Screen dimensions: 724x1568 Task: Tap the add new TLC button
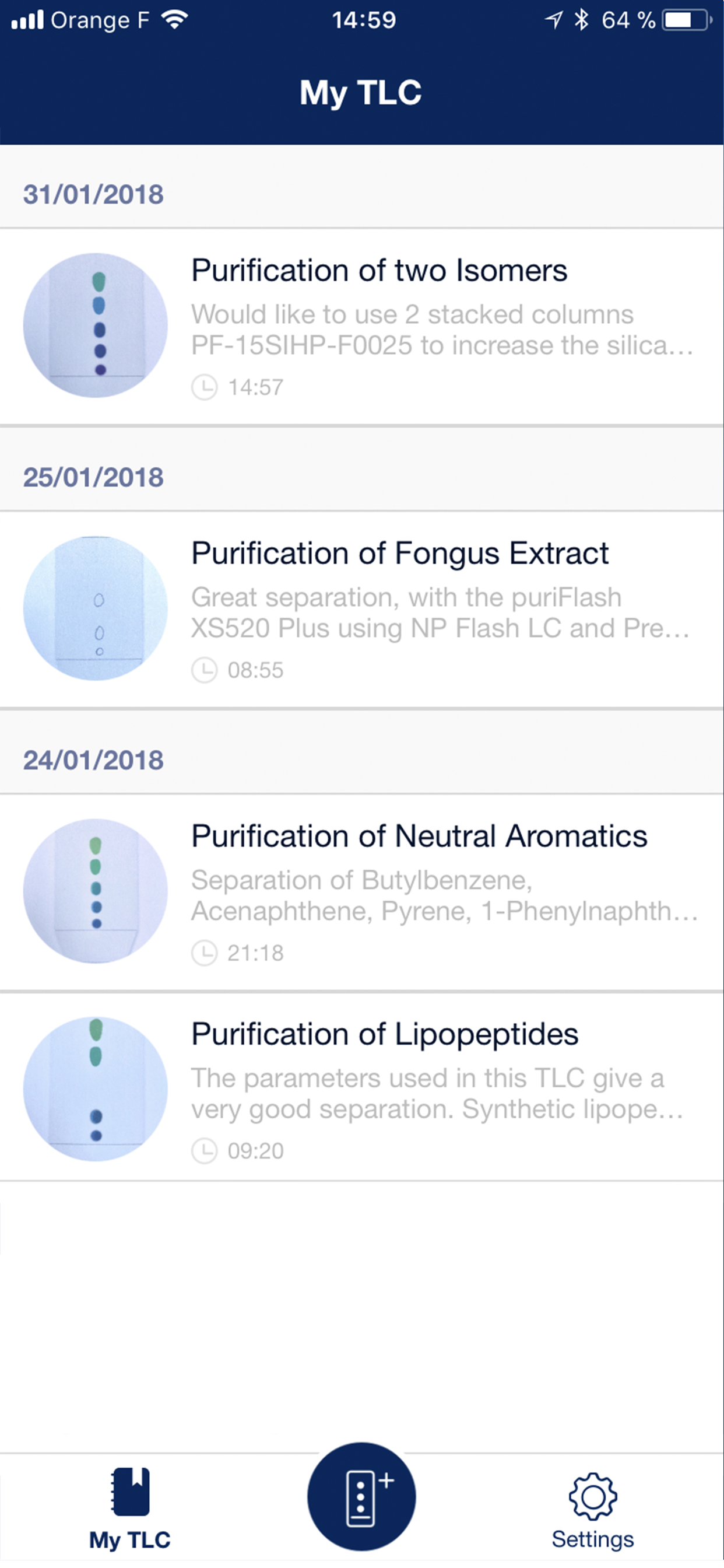(x=361, y=1496)
